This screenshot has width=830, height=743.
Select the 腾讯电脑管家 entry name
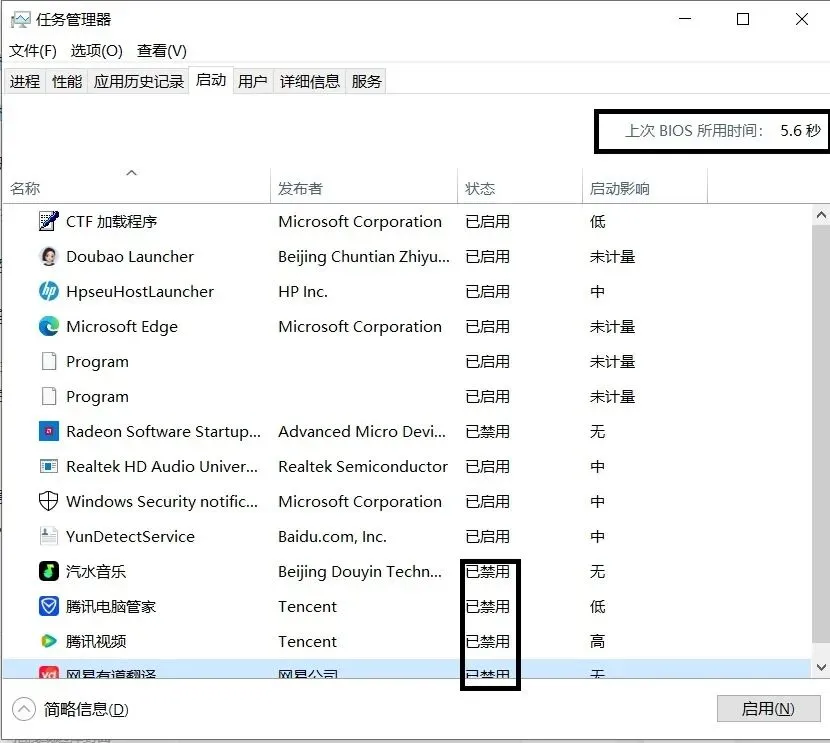(111, 606)
